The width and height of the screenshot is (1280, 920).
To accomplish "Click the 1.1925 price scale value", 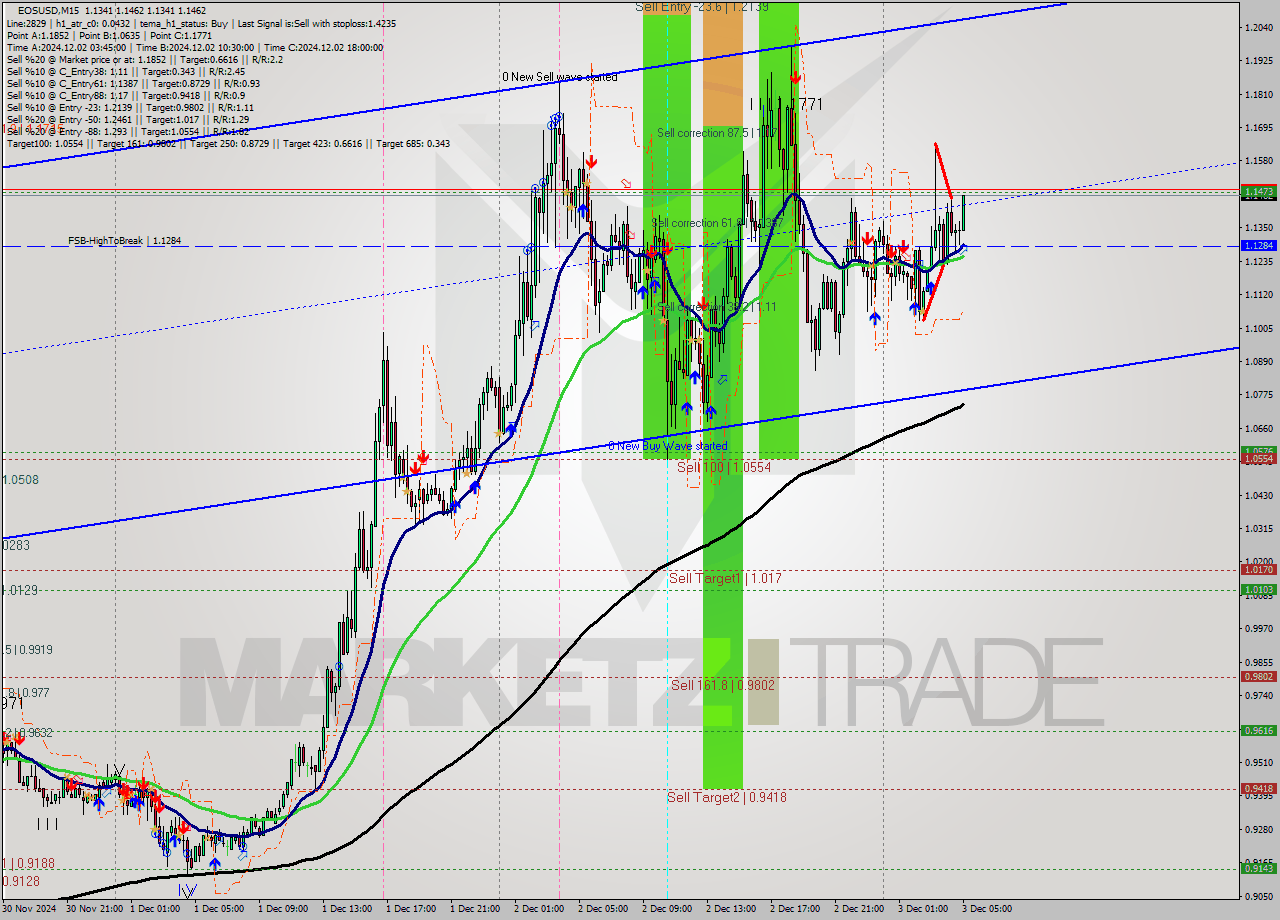I will pos(1259,61).
